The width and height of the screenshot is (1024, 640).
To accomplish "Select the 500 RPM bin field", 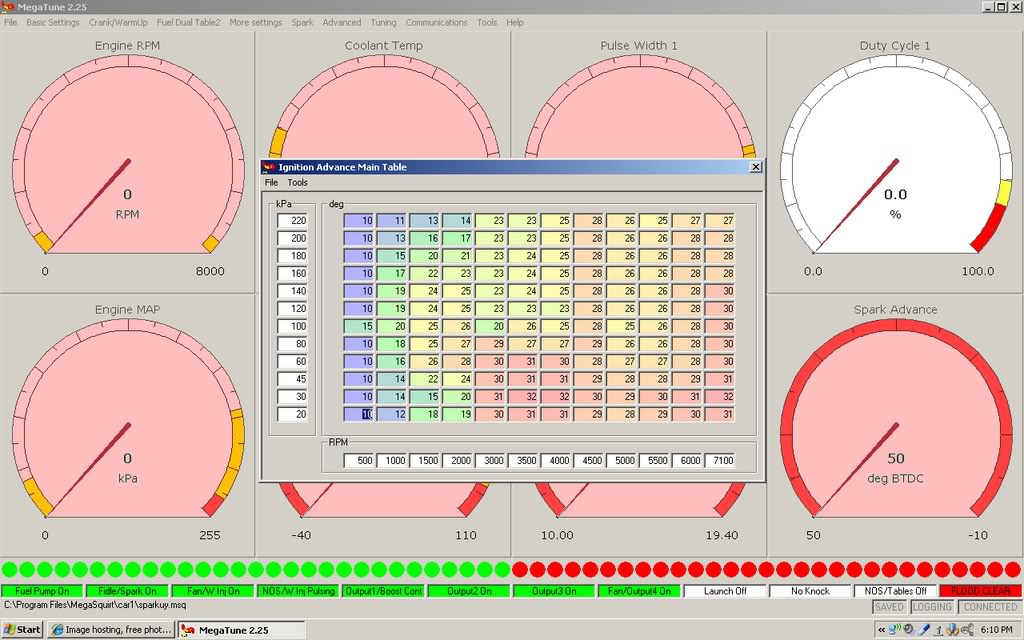I will click(359, 460).
